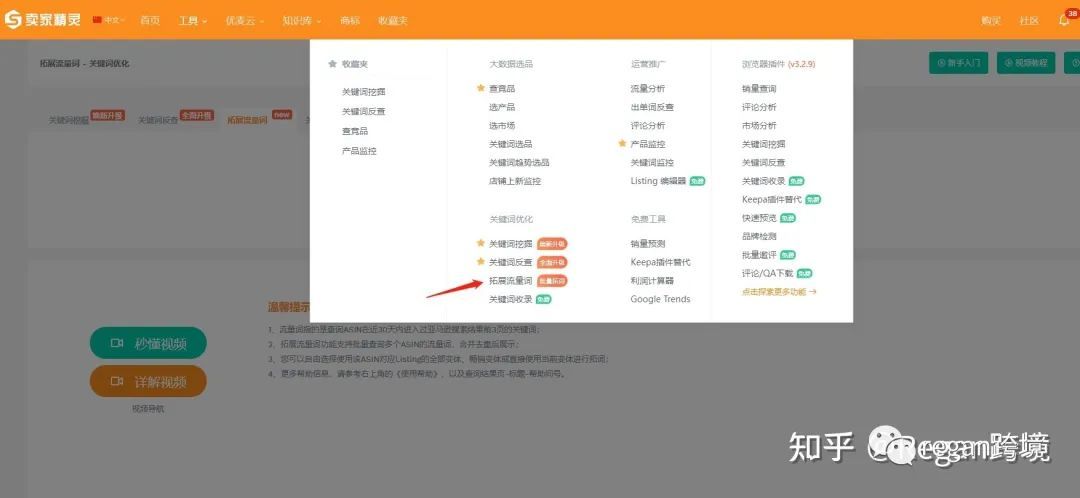This screenshot has width=1080, height=498.
Task: Open 关键词趋势选品 menu entry
Action: point(519,163)
